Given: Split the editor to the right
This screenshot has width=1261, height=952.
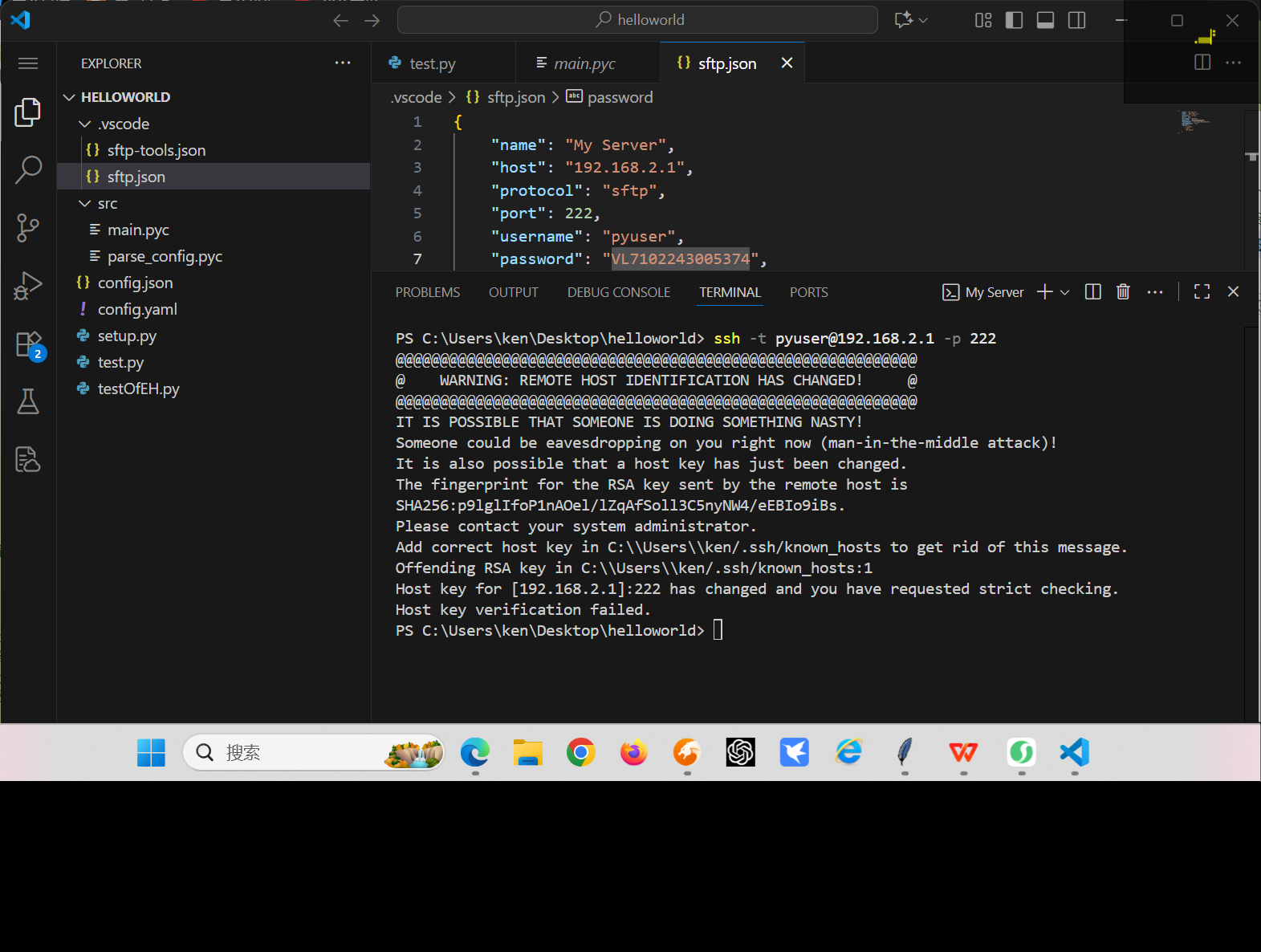Looking at the screenshot, I should 1202,63.
